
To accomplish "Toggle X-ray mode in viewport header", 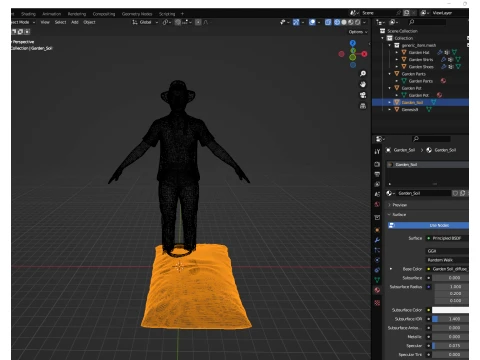I will click(328, 22).
